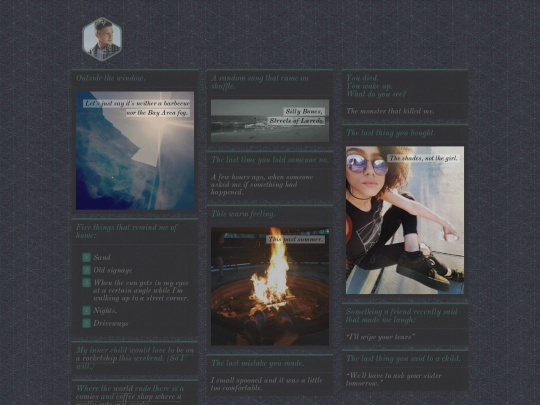This screenshot has width=540, height=405.
Task: Click list number badge next to 'Old signage'
Action: pos(86,270)
